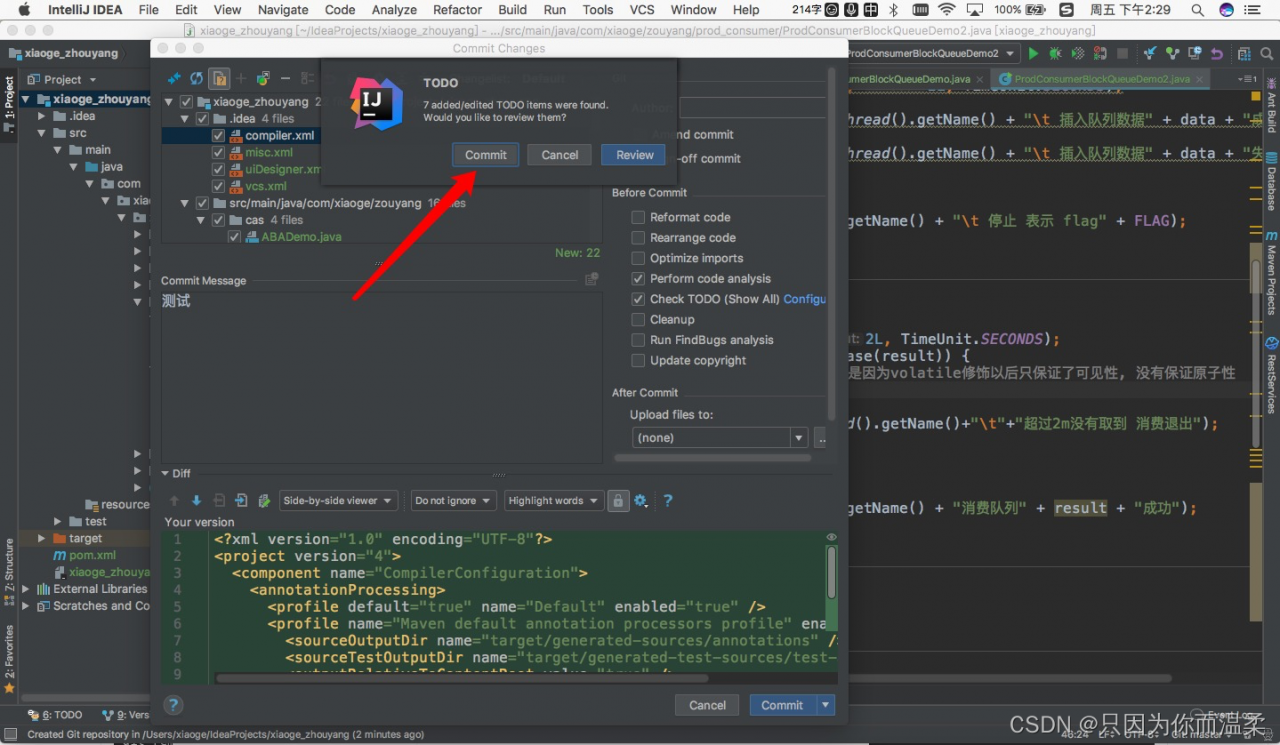Switch to ProdConsumerBlockQueueDemo2.java editor tab
The height and width of the screenshot is (745, 1280).
coord(1102,78)
